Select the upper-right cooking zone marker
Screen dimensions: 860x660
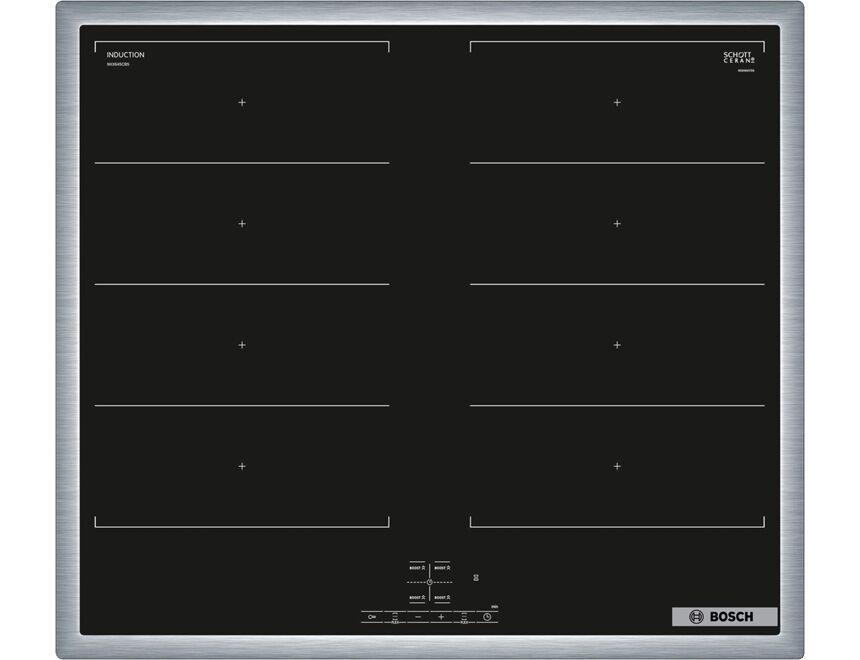click(x=616, y=102)
